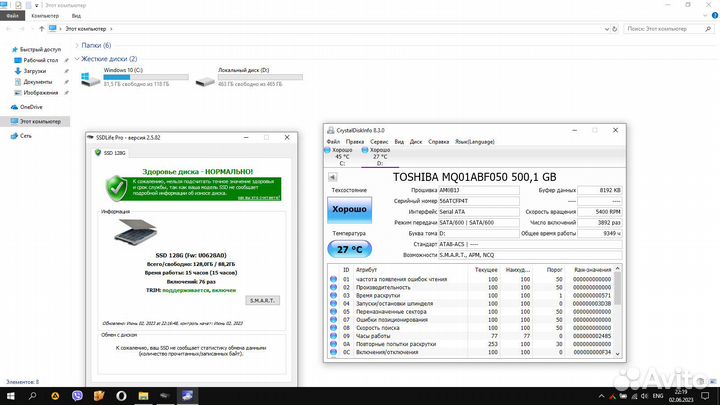Open the Язык(Language) menu
Image resolution: width=720 pixels, height=405 pixels.
click(x=475, y=142)
